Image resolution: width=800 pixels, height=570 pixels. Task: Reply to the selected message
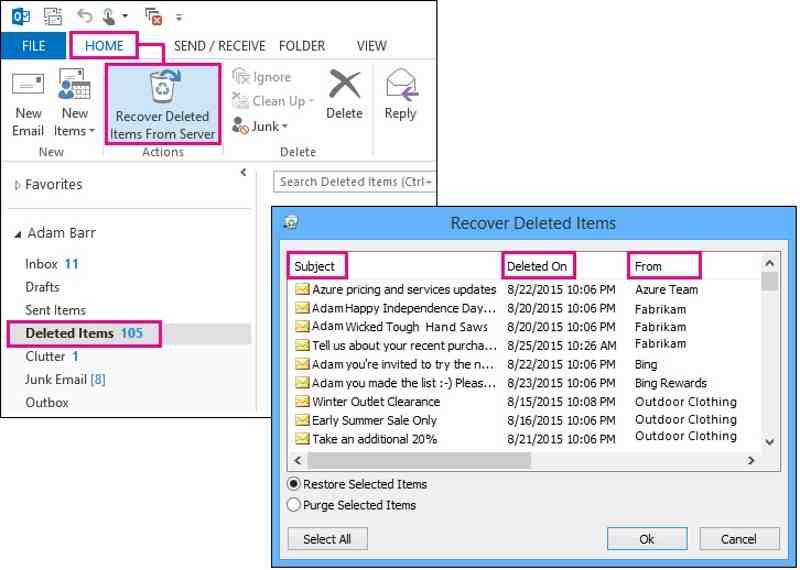[x=401, y=95]
